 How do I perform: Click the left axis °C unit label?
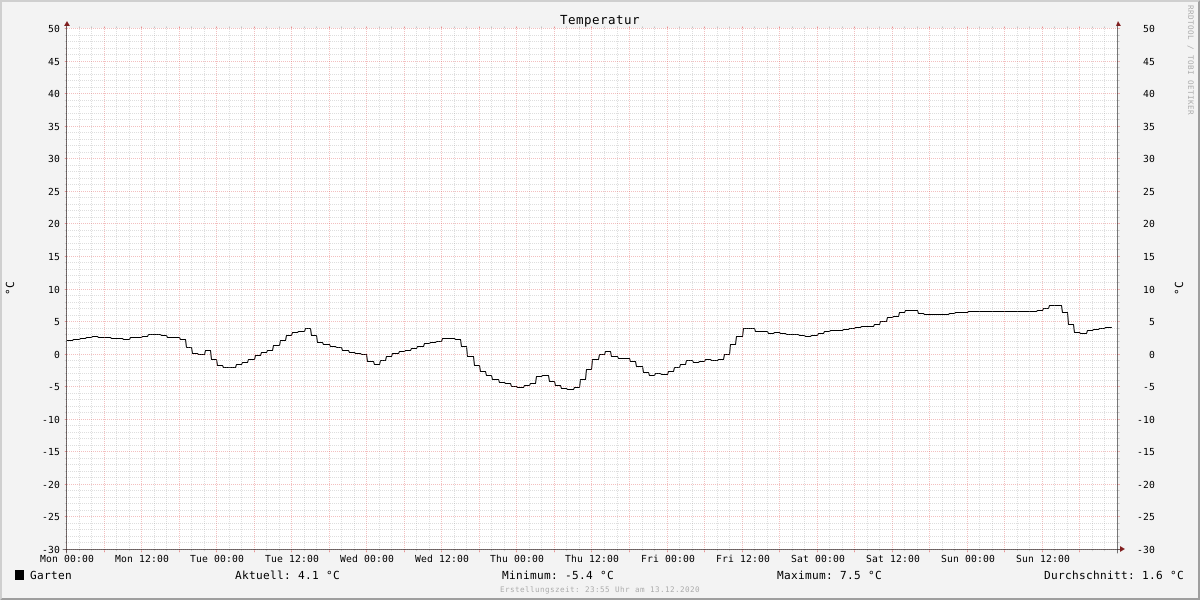10,288
